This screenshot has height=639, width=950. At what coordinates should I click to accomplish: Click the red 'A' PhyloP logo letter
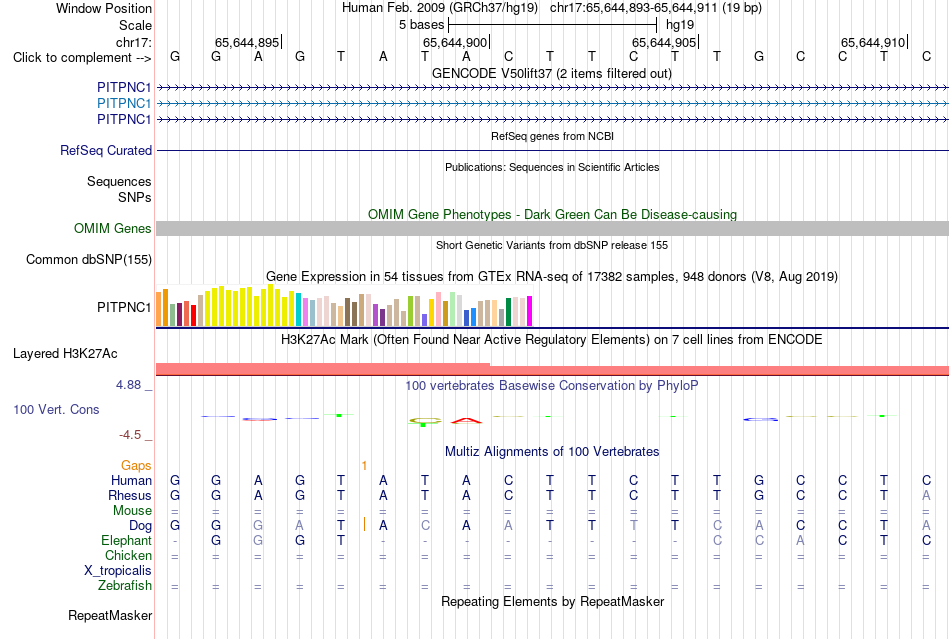click(466, 420)
